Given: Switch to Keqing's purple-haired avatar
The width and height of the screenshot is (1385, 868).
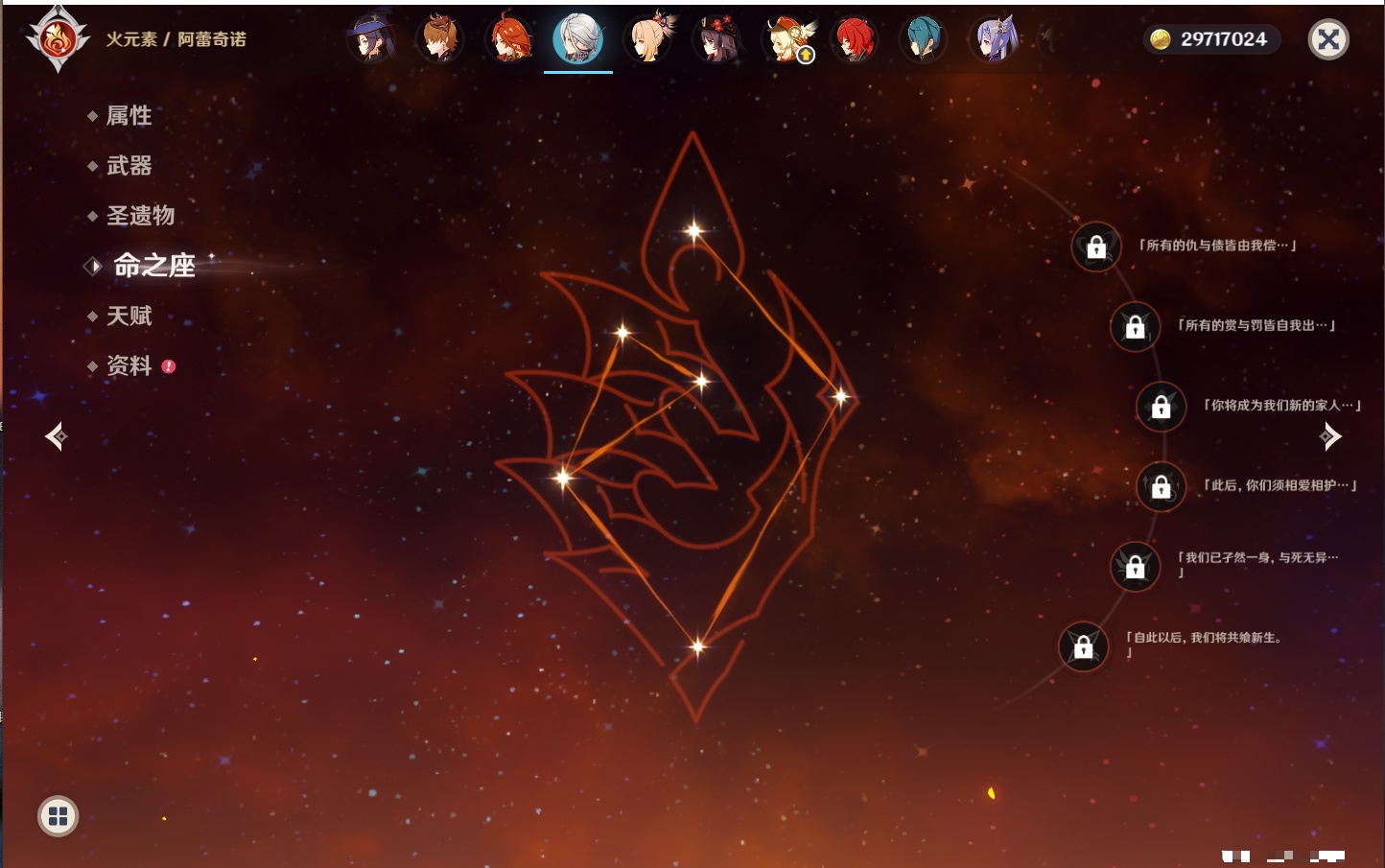Looking at the screenshot, I should pos(994,39).
